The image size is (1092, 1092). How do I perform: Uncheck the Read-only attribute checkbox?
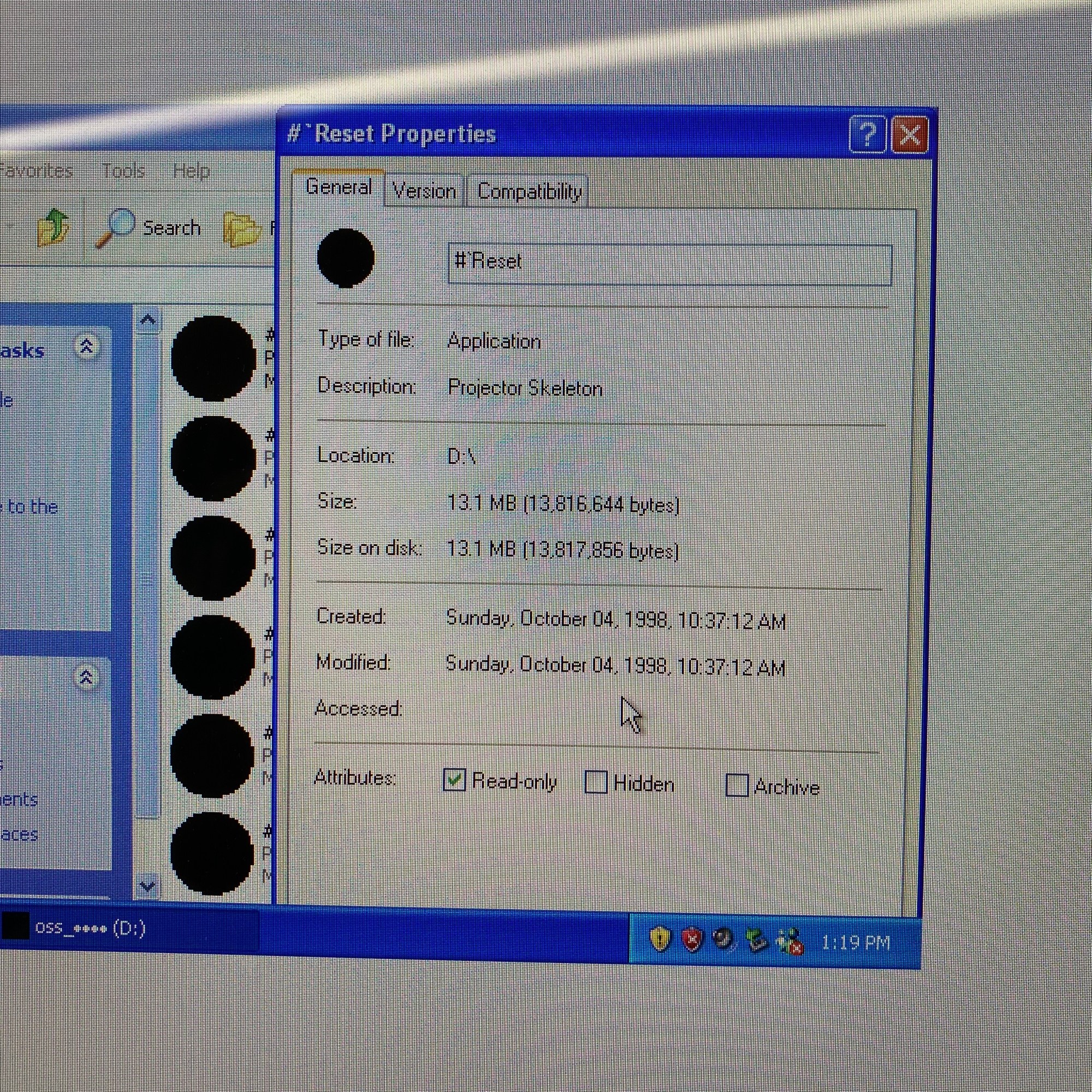pos(454,780)
